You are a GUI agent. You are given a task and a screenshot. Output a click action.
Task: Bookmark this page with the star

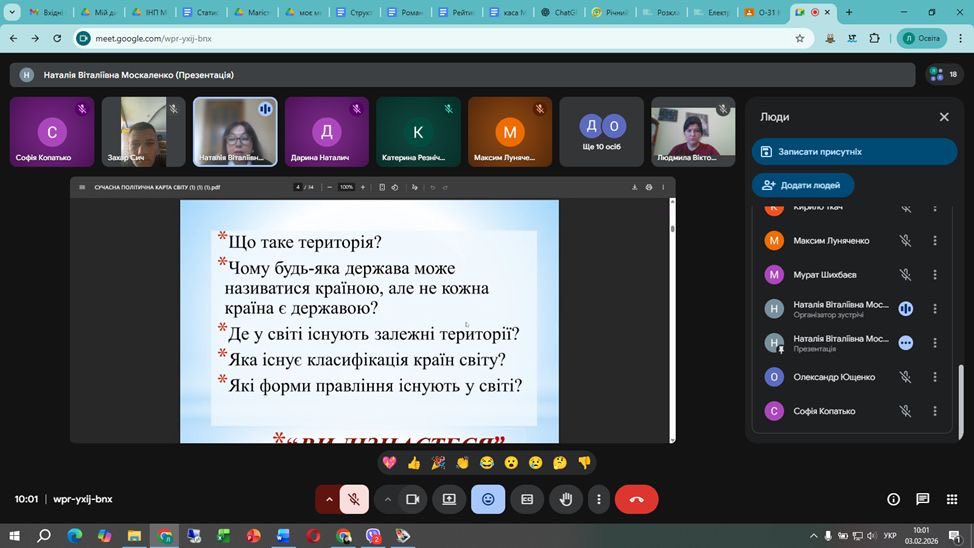799,39
